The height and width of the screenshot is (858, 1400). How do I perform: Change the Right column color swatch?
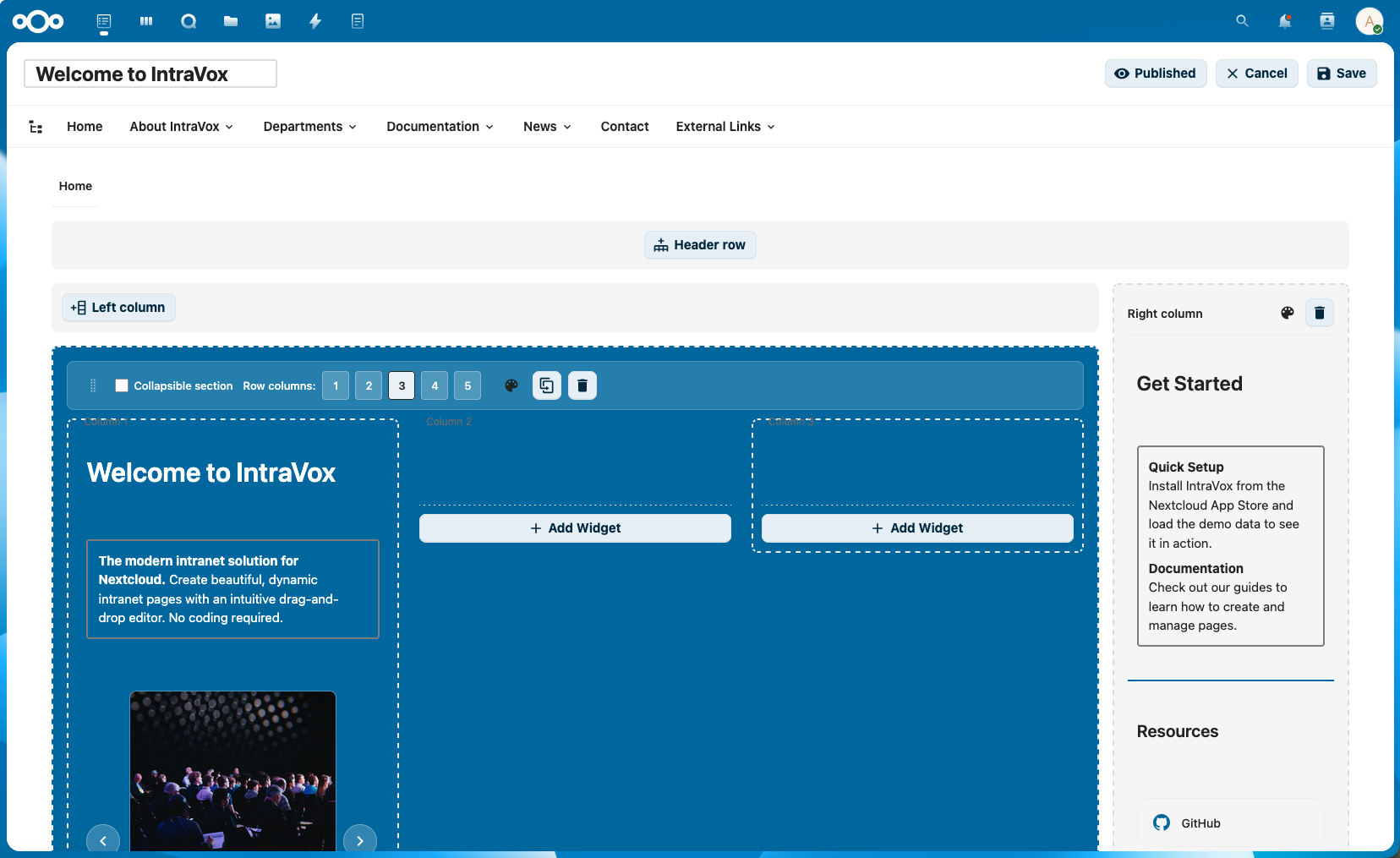pos(1287,313)
